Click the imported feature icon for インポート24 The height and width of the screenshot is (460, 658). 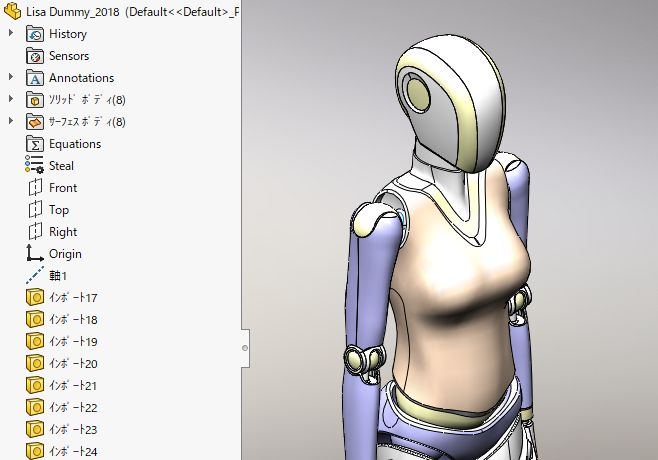point(35,451)
